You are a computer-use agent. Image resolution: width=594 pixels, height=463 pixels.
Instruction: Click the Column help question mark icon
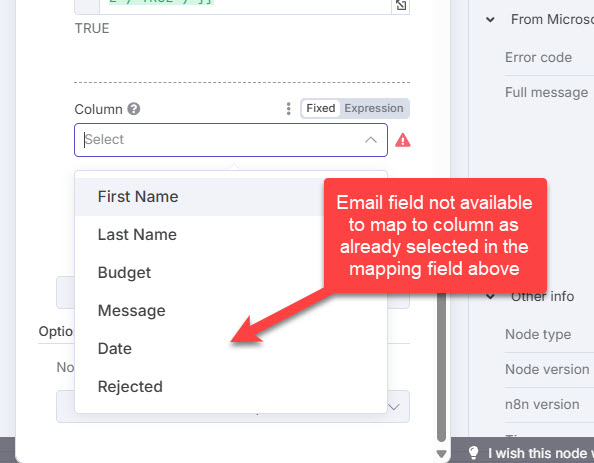(x=133, y=109)
